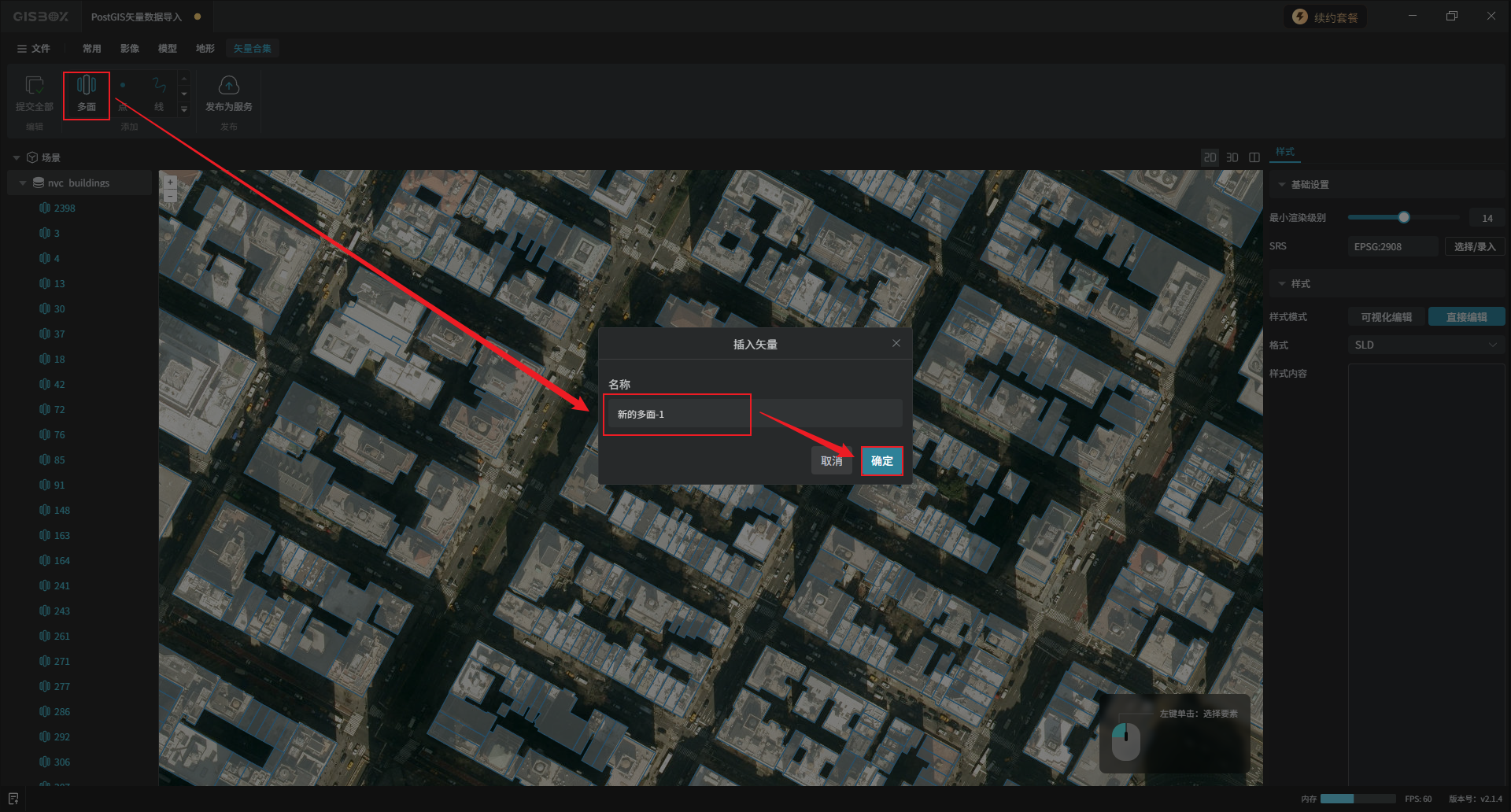The image size is (1511, 812).
Task: Collapse the nyc_buildings layer tree
Action: pyautogui.click(x=23, y=183)
